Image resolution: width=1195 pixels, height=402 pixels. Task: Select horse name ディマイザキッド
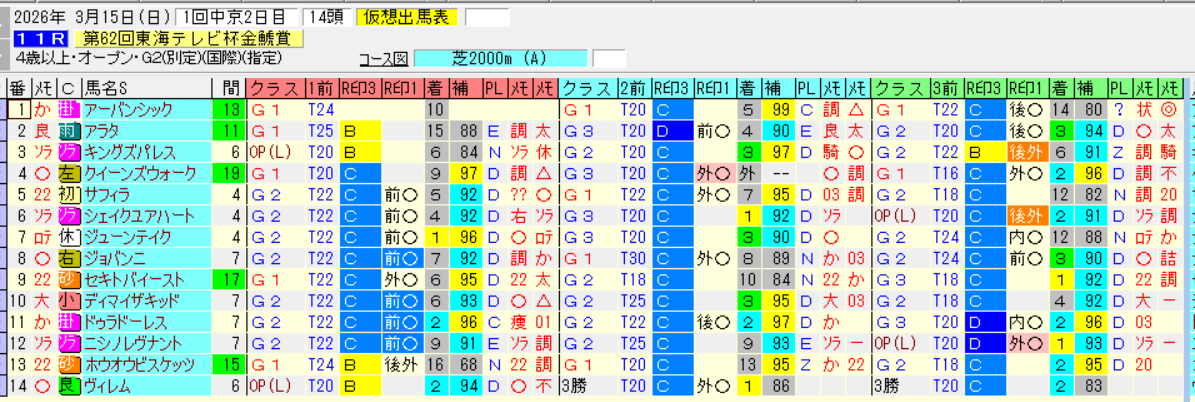[134, 301]
